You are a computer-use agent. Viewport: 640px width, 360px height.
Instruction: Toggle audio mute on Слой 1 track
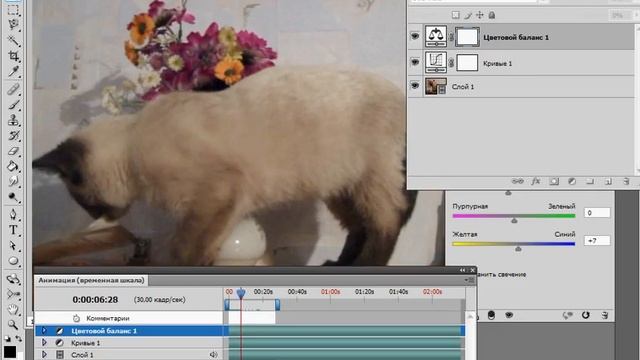(213, 355)
